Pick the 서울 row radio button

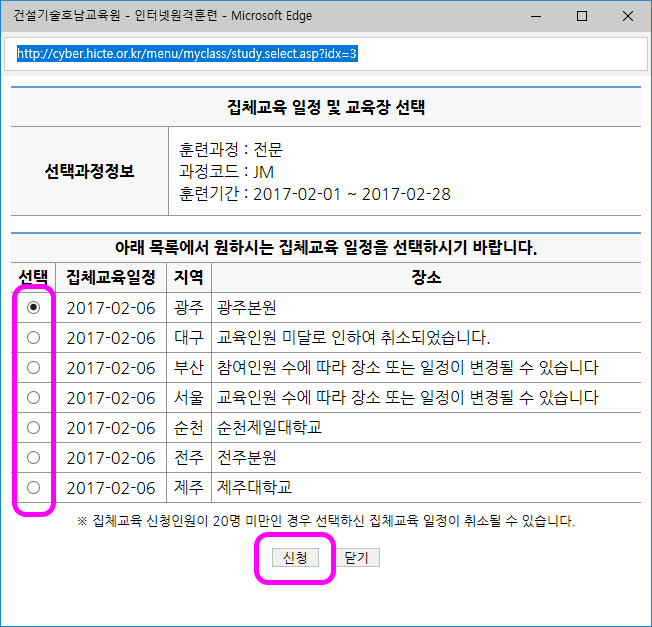click(x=33, y=398)
